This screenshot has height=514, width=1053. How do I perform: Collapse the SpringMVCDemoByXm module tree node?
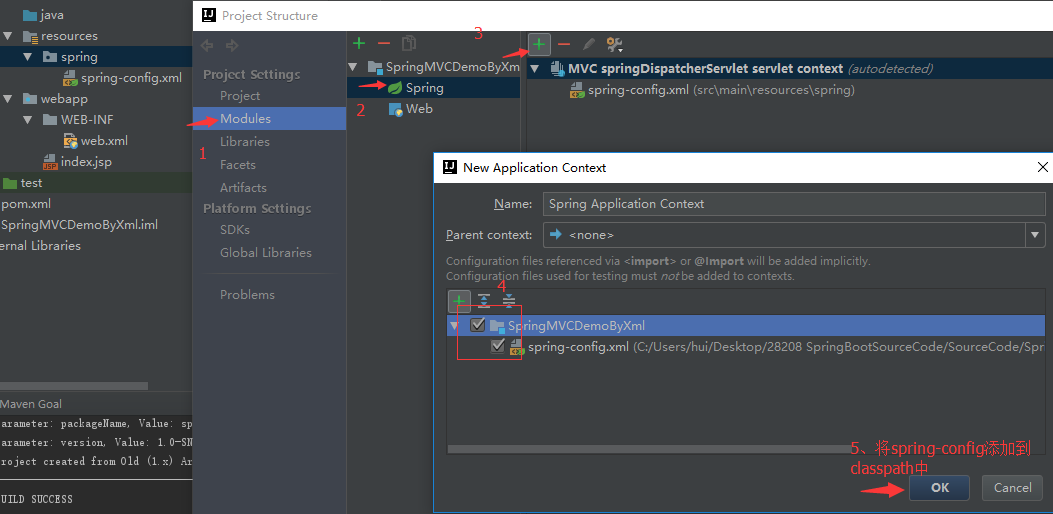coord(353,67)
